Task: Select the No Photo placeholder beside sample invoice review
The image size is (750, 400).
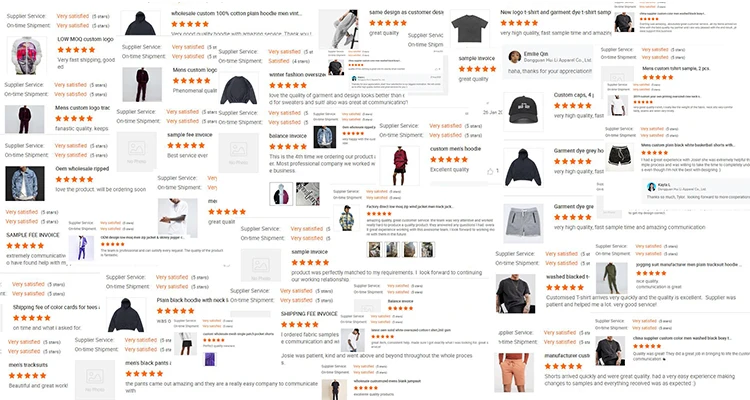Action: point(261,266)
